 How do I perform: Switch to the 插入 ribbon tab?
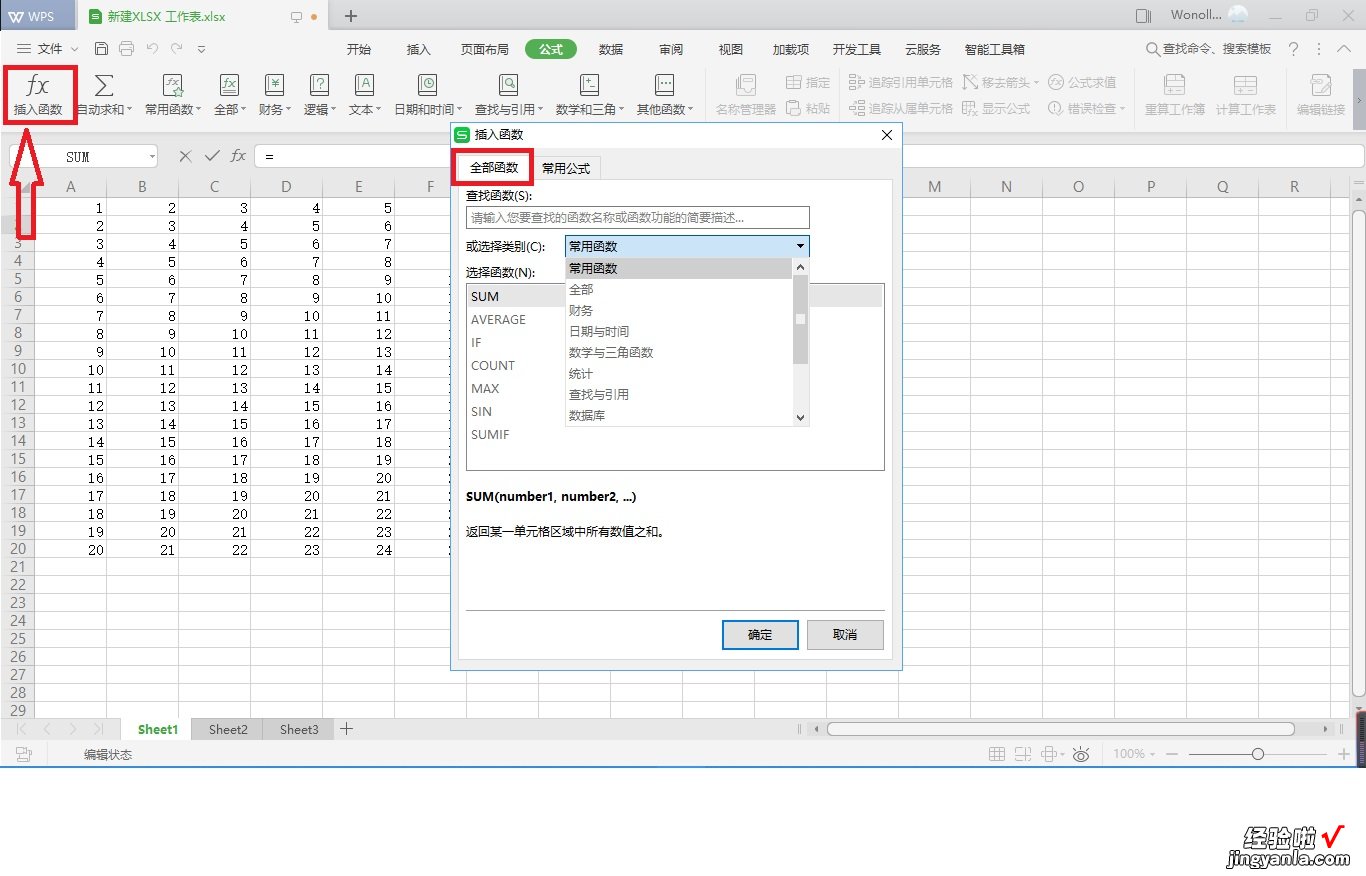419,49
